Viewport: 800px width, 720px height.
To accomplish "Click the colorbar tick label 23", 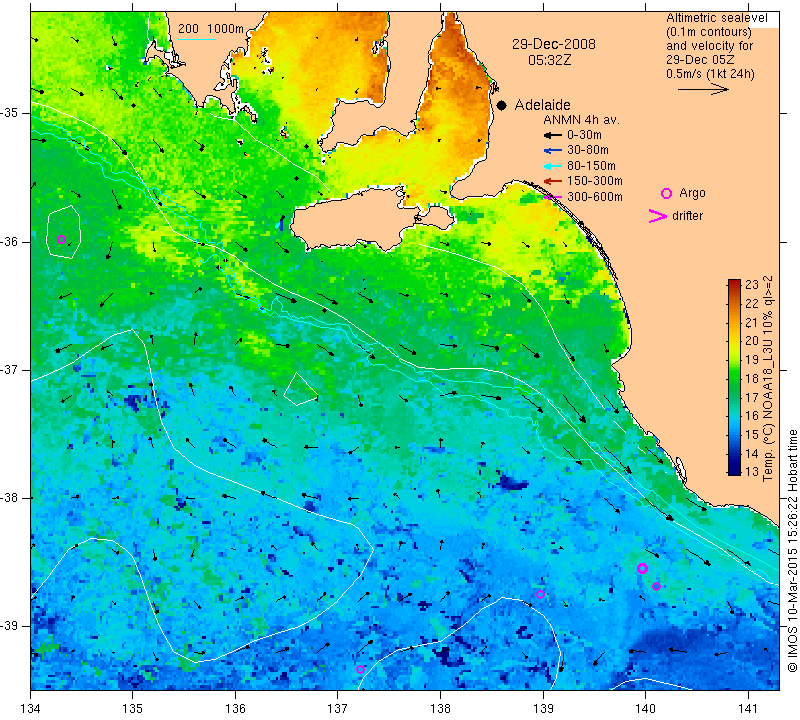I will point(752,285).
